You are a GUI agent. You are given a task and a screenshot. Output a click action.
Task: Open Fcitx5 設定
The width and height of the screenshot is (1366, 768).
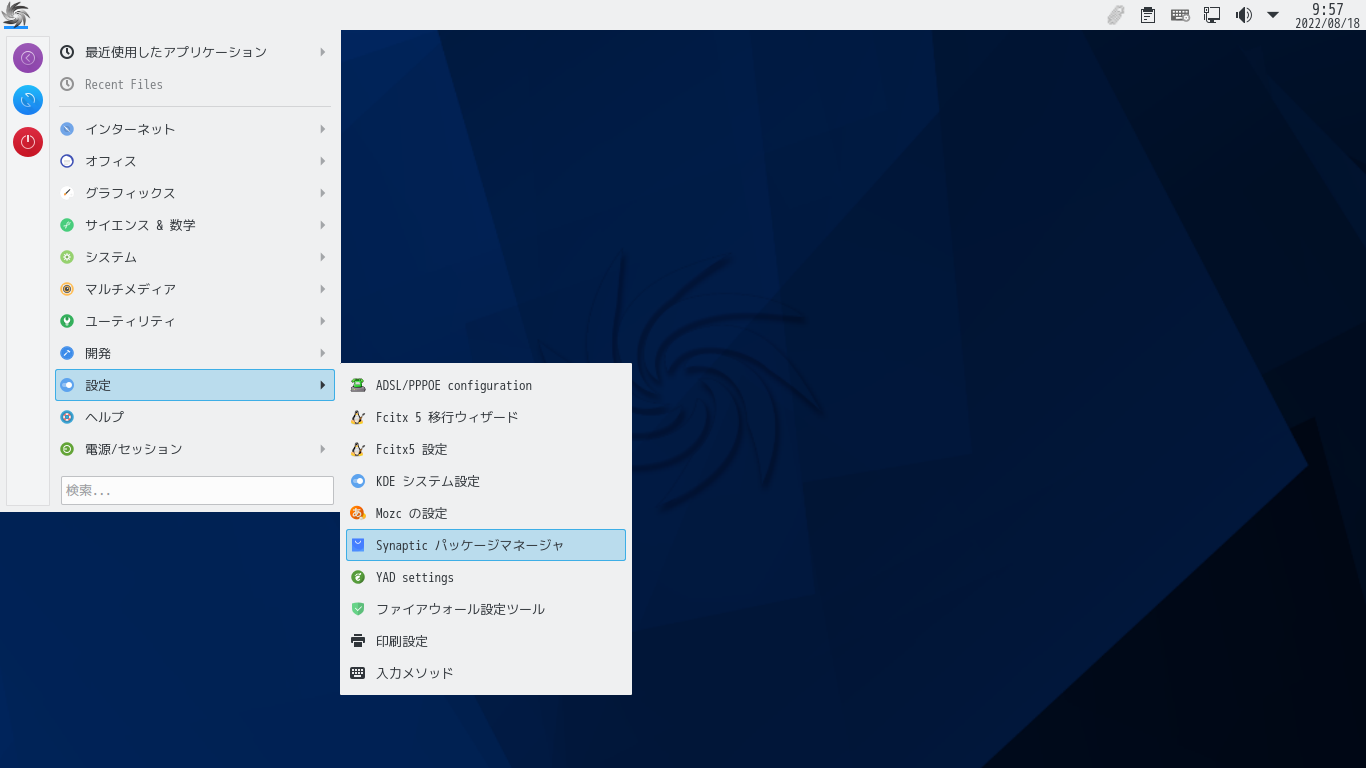(x=486, y=449)
